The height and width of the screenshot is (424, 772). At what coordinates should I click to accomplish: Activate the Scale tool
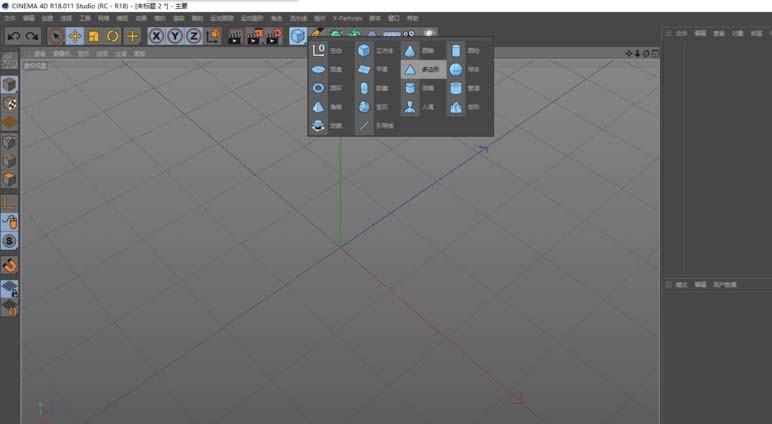pos(94,36)
